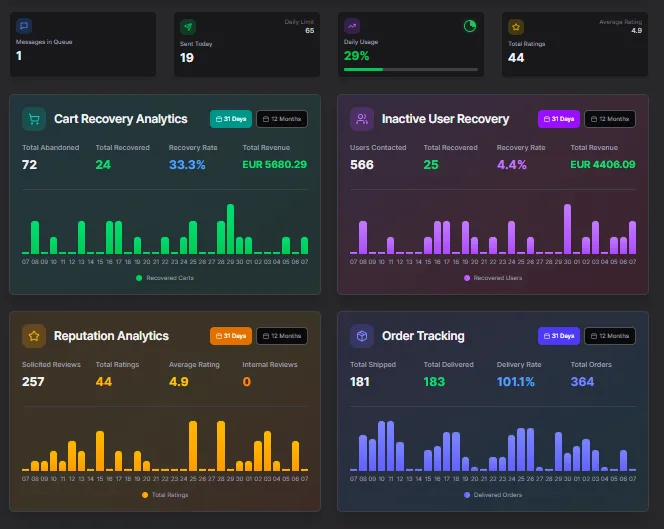Viewport: 664px width, 529px height.
Task: Click the Total Ratings star icon
Action: click(516, 27)
